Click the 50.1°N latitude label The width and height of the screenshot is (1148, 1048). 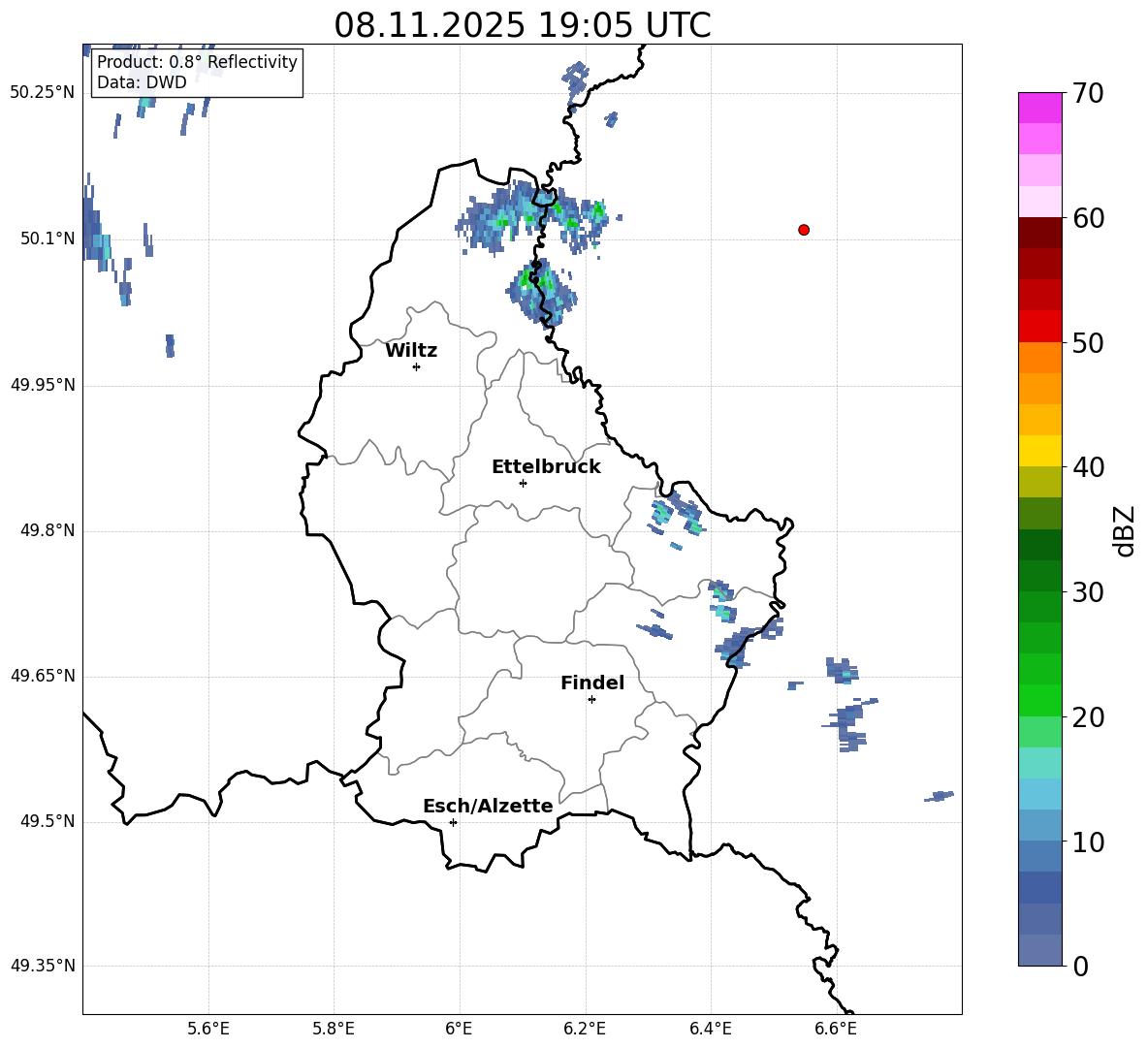[48, 239]
